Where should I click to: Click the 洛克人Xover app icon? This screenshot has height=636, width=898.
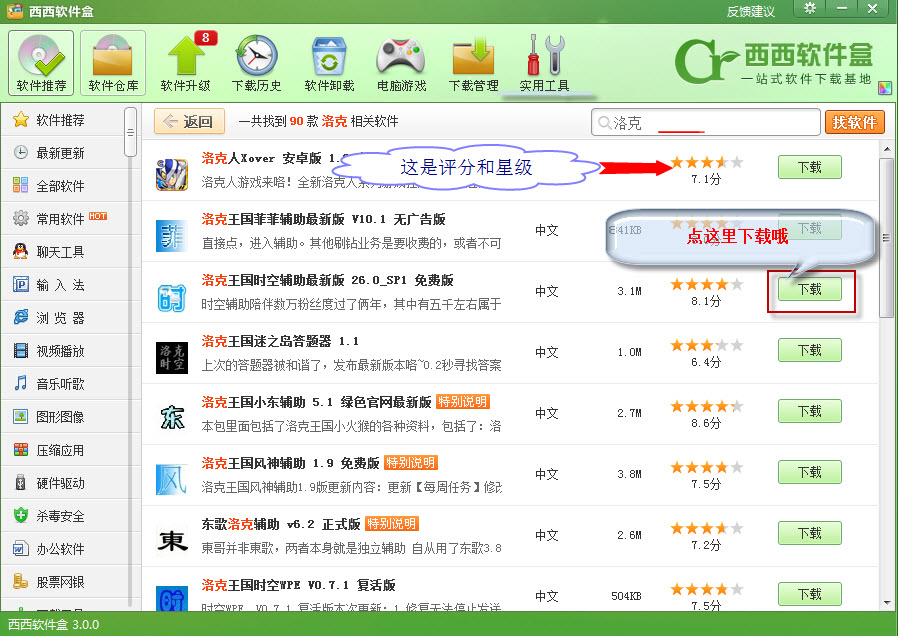(x=172, y=175)
